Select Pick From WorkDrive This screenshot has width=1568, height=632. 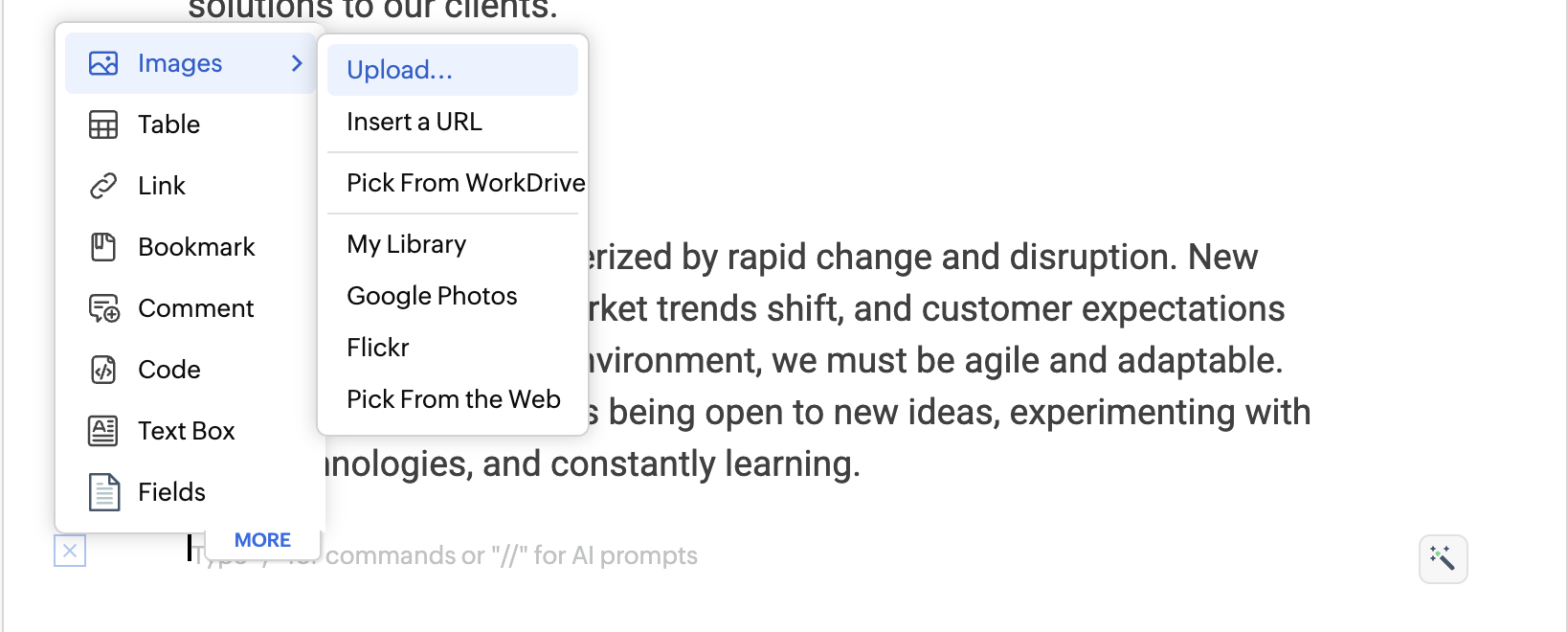[465, 183]
